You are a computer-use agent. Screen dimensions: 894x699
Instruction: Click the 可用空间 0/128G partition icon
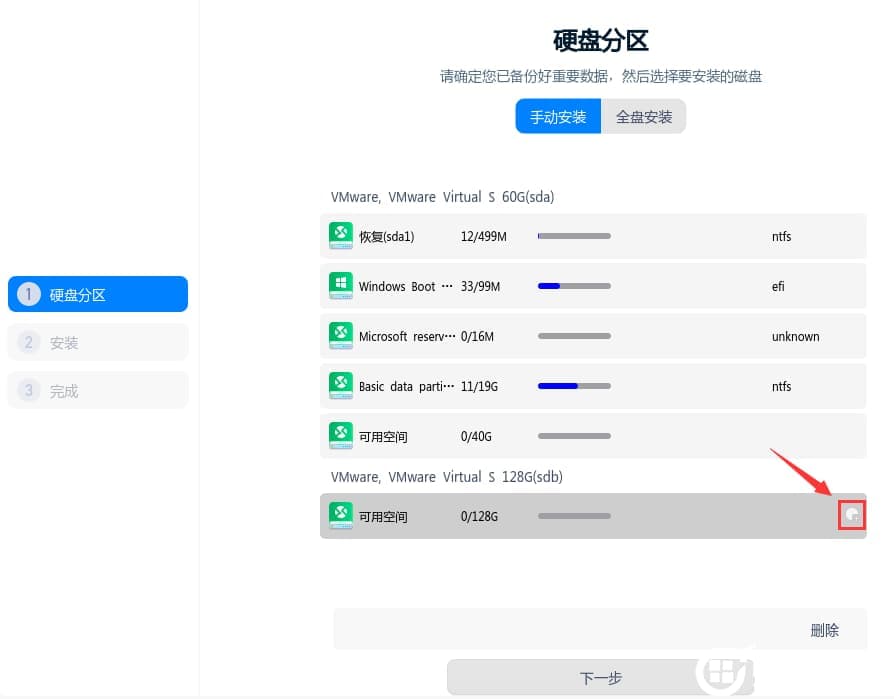click(x=341, y=516)
